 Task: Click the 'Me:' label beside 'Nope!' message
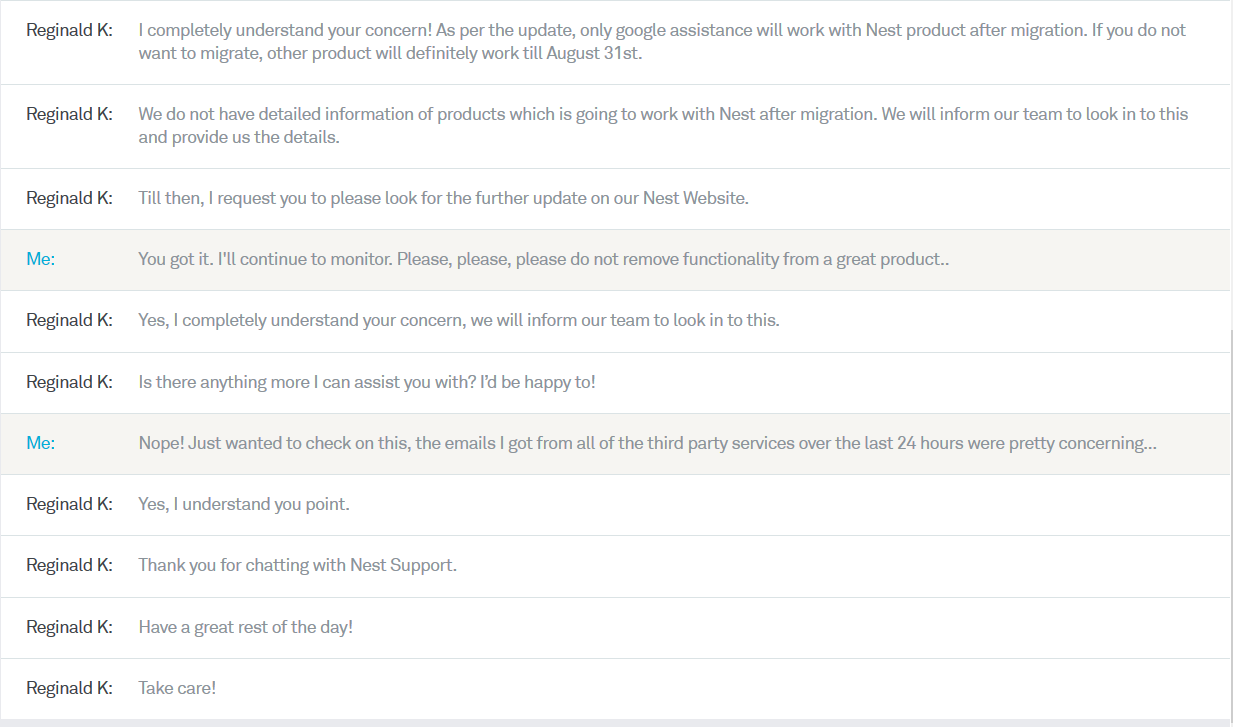[x=41, y=443]
